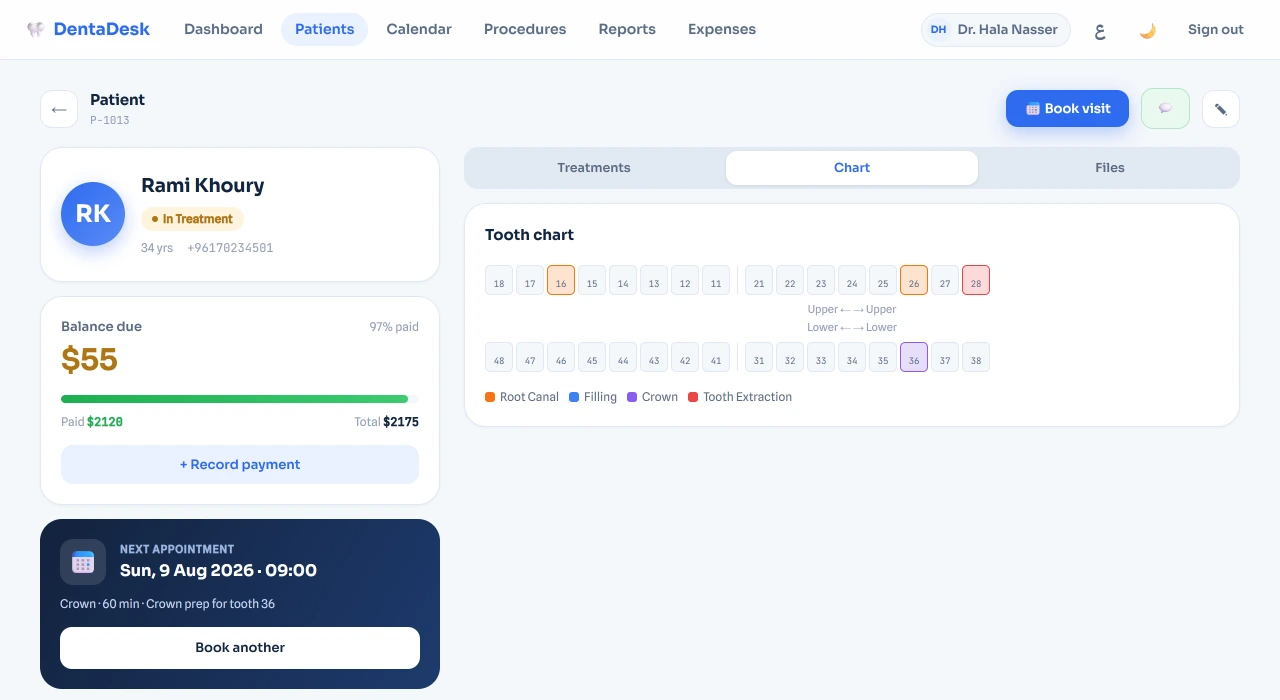The width and height of the screenshot is (1280, 700).
Task: Go back using the arrow button
Action: tap(59, 109)
